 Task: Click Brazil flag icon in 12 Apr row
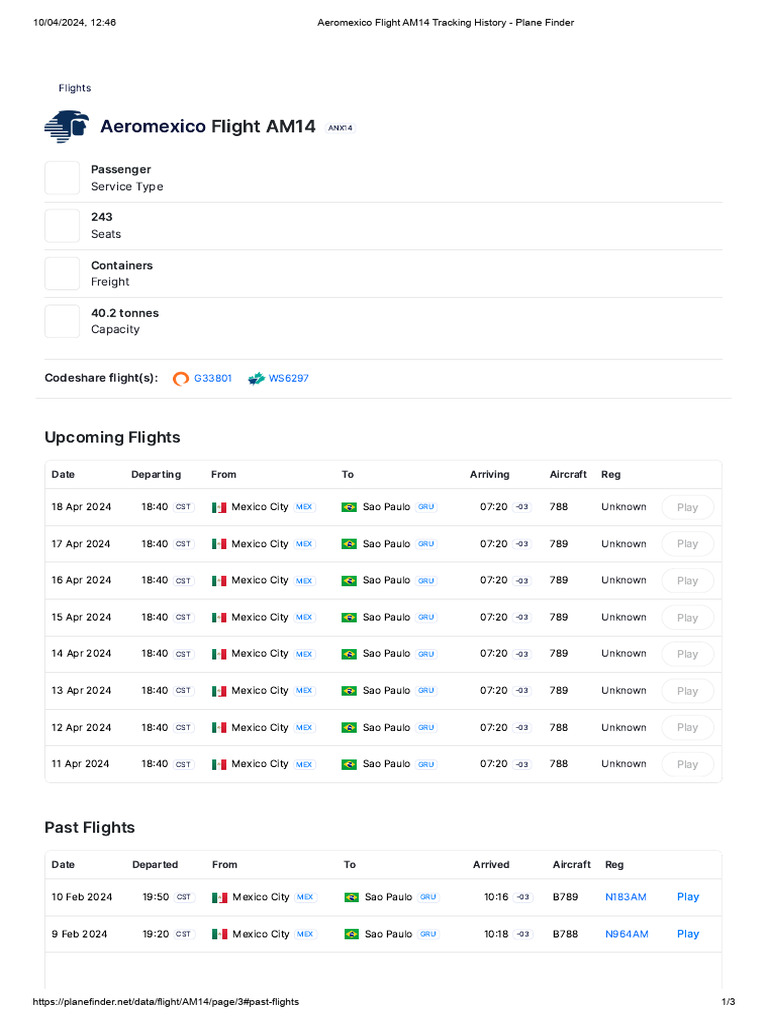[x=349, y=728]
